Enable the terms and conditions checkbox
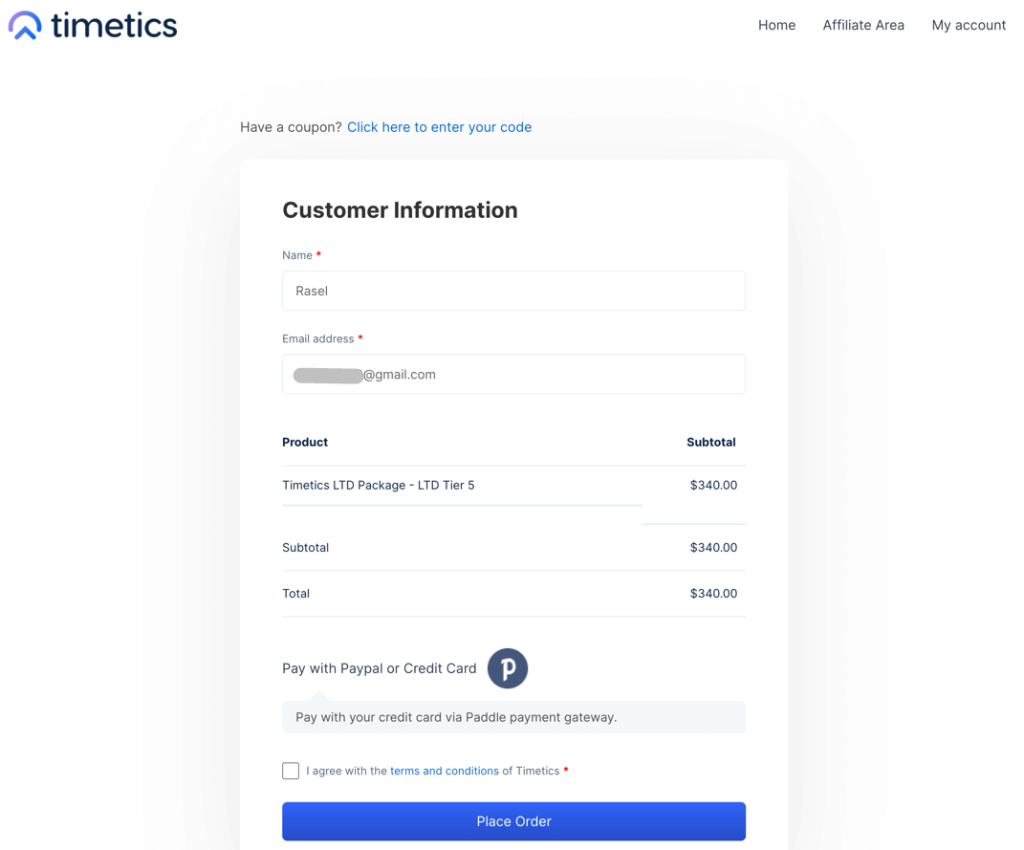1024x850 pixels. coord(290,771)
